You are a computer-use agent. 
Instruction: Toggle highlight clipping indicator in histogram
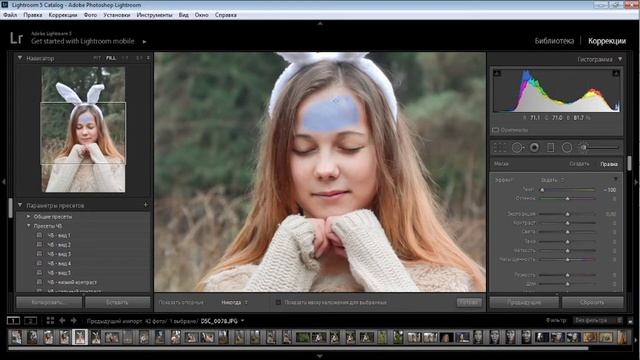616,73
